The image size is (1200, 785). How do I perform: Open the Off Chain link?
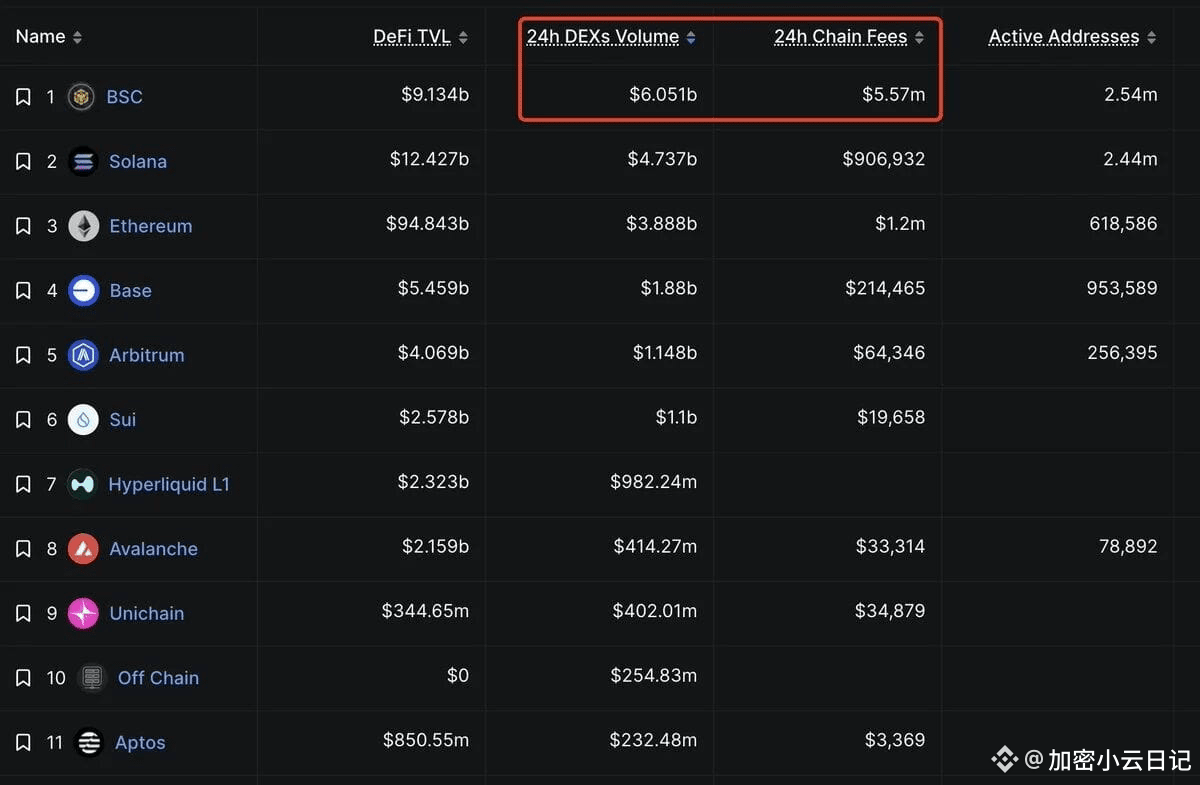158,678
